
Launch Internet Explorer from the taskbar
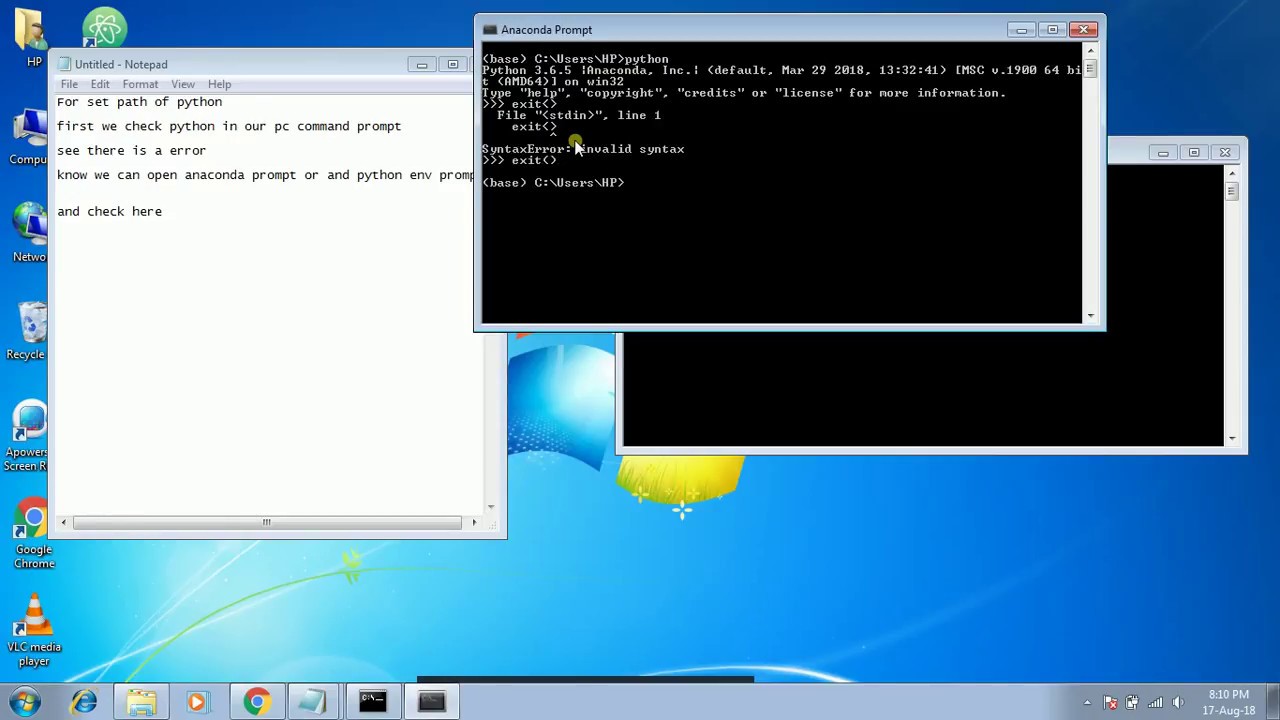tap(84, 701)
